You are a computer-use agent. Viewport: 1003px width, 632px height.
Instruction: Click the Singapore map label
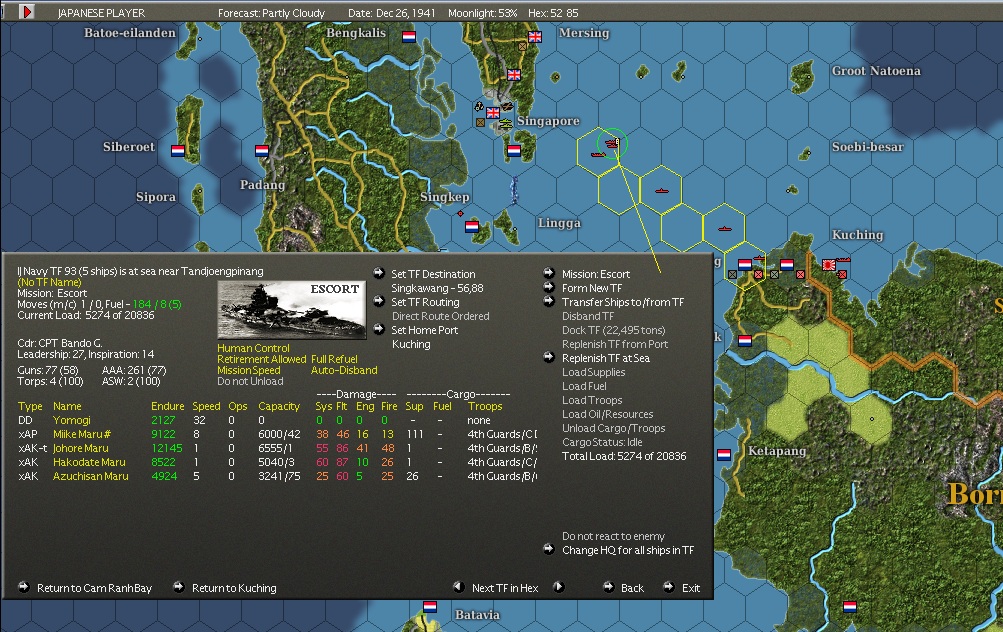[x=548, y=121]
